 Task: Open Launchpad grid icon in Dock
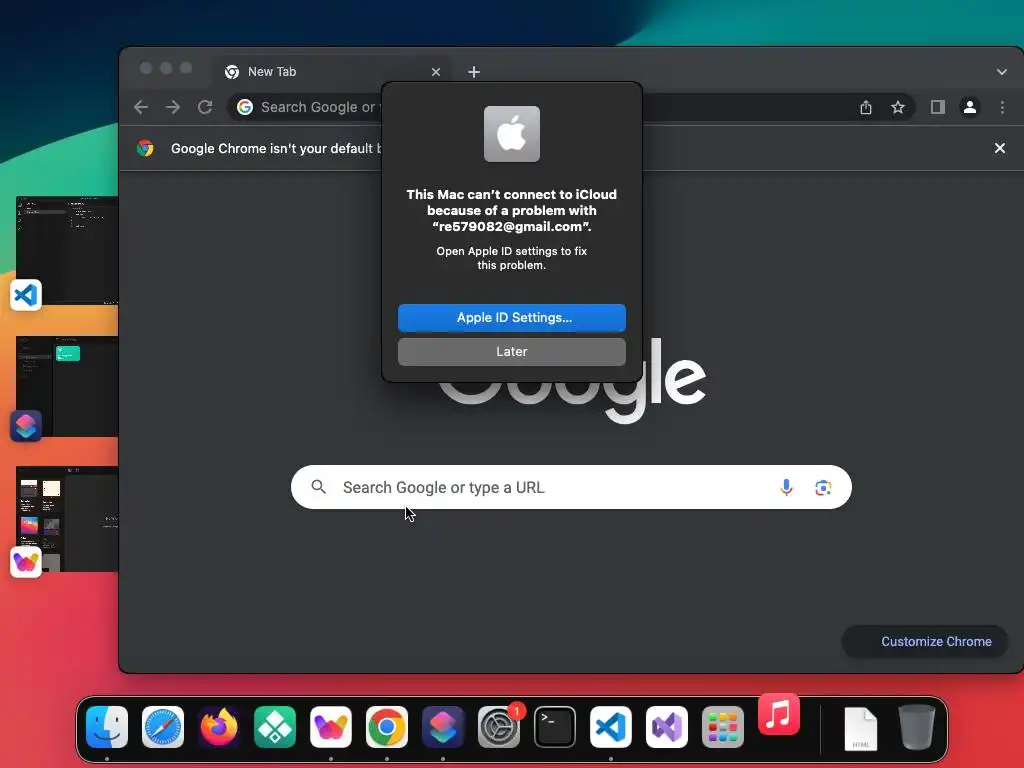(x=723, y=727)
